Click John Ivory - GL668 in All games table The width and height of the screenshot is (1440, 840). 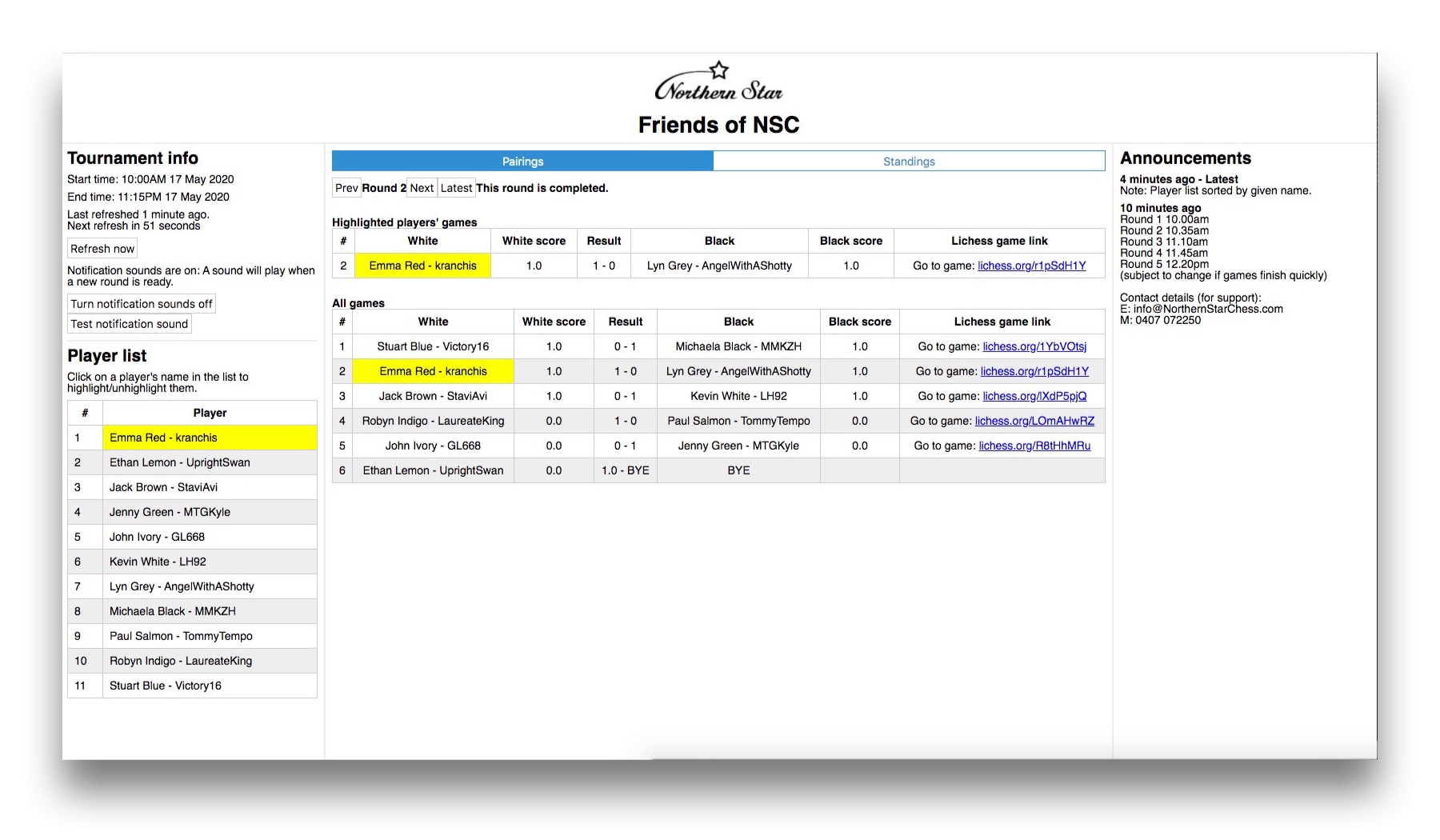(x=433, y=446)
